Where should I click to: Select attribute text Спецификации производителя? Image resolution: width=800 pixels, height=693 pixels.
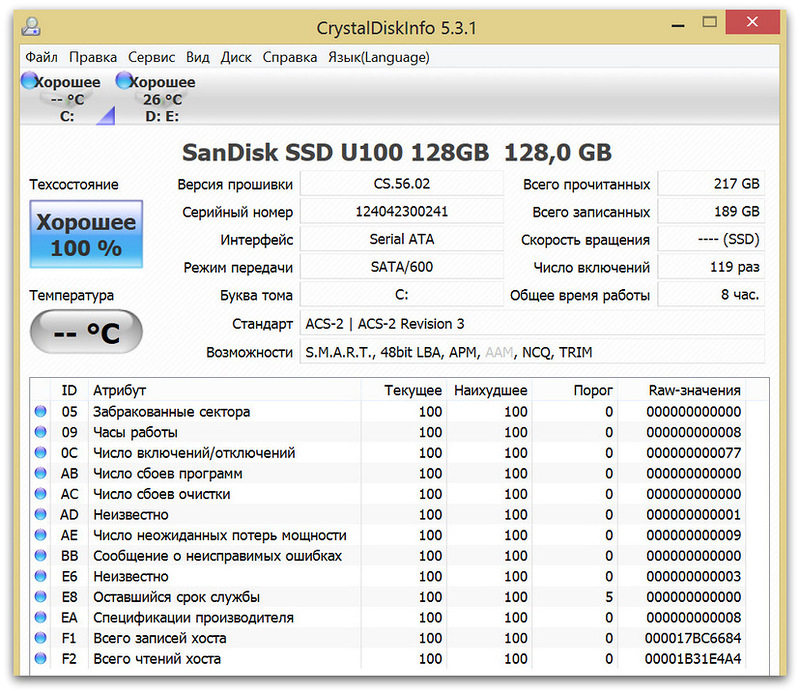tap(193, 617)
